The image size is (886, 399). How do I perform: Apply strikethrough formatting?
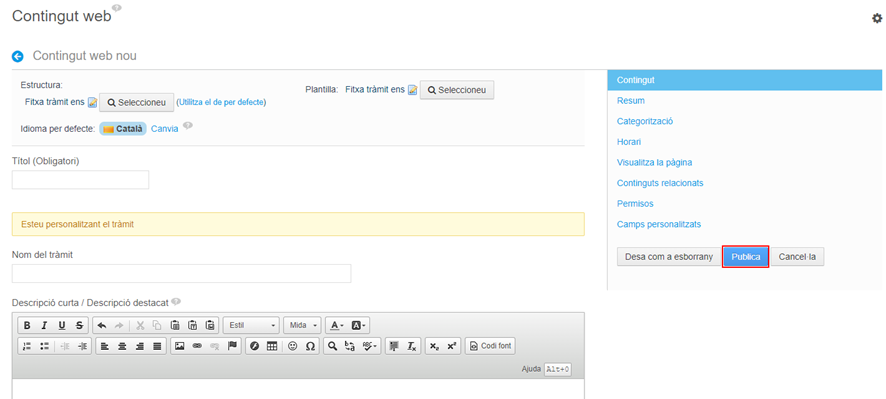pyautogui.click(x=79, y=326)
